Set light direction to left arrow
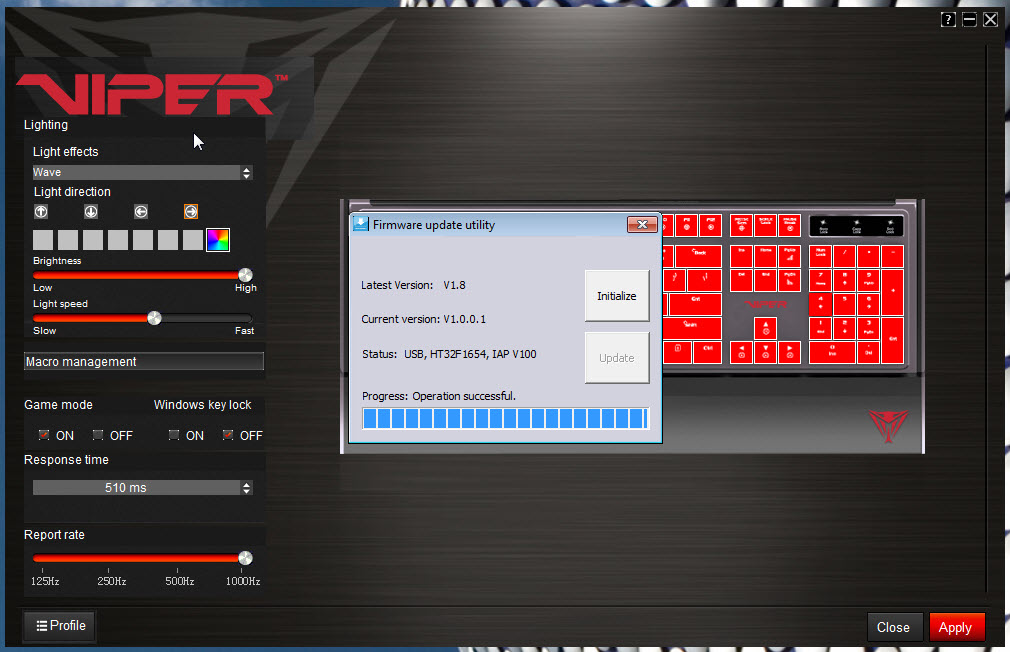Viewport: 1010px width, 652px height. point(141,211)
